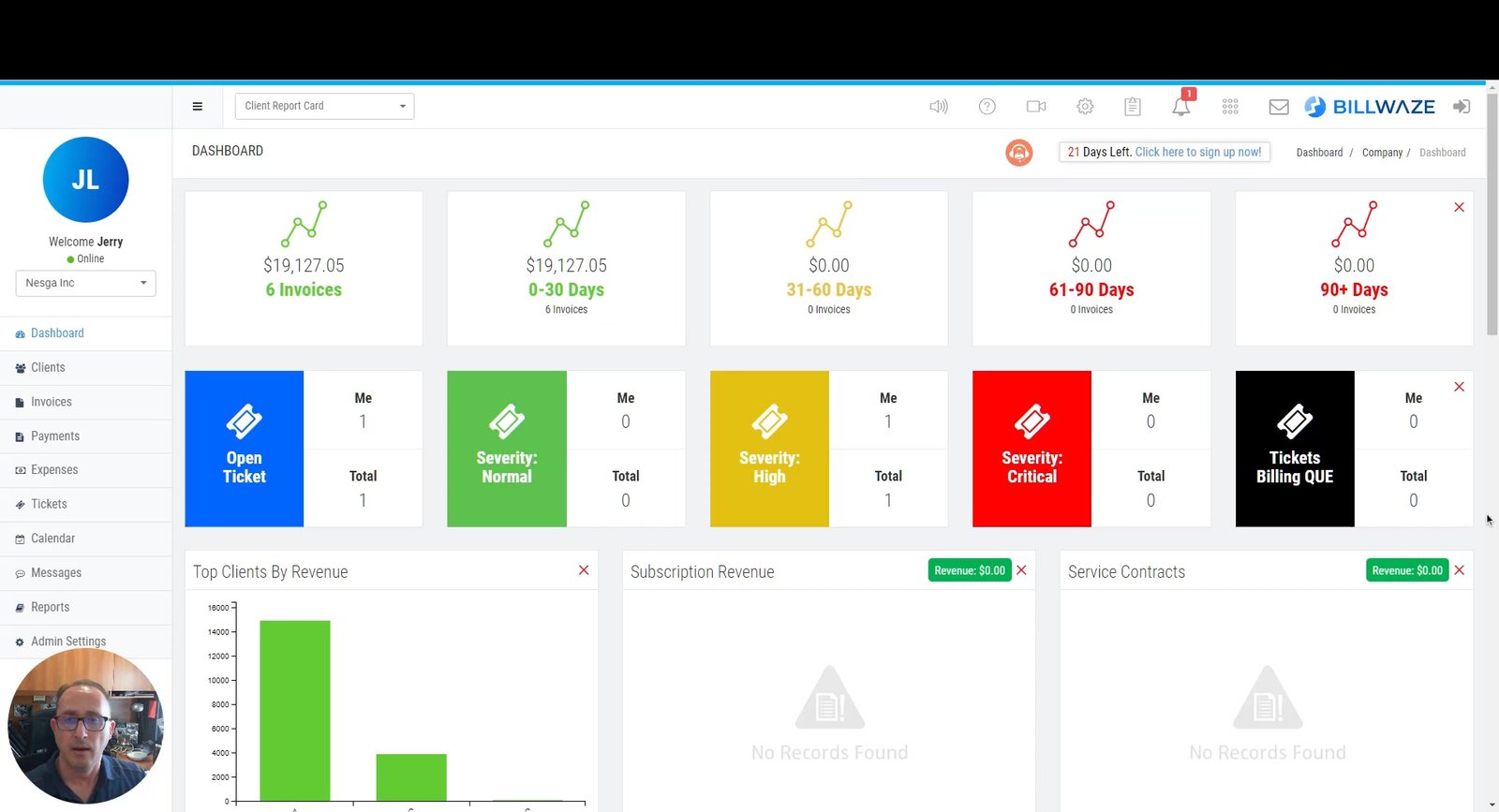This screenshot has width=1499, height=812.
Task: Open the help question mark icon
Action: click(x=987, y=107)
